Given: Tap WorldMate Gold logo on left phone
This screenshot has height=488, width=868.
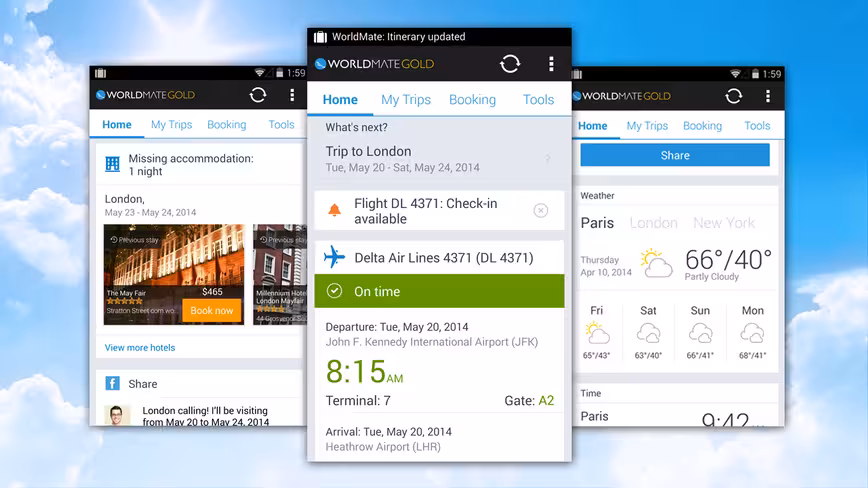Looking at the screenshot, I should tap(145, 95).
